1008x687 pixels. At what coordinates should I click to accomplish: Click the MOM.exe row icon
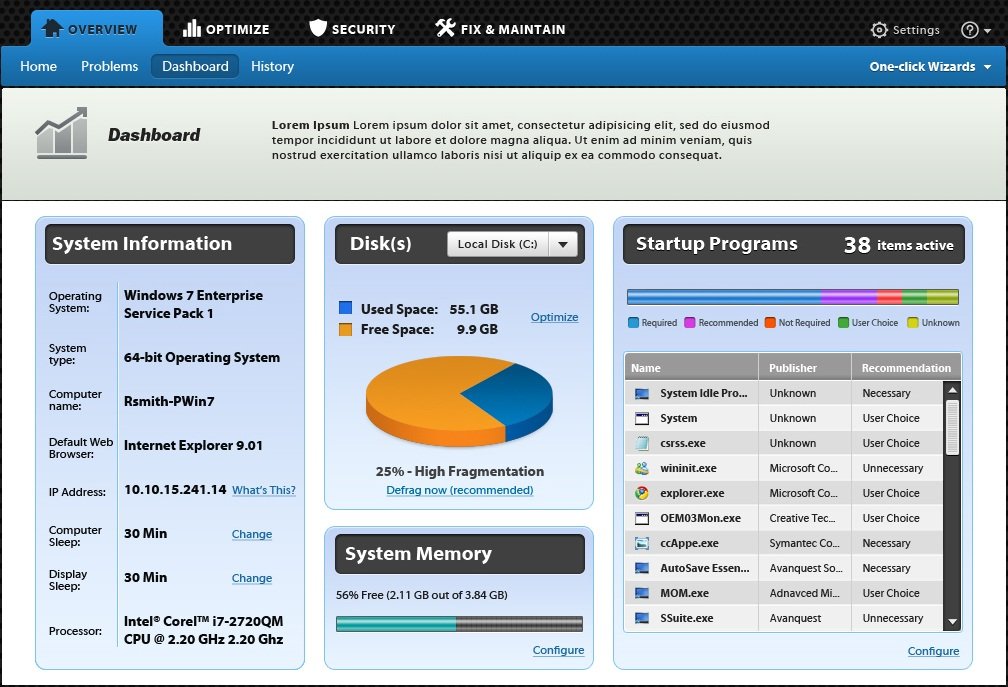pyautogui.click(x=642, y=593)
